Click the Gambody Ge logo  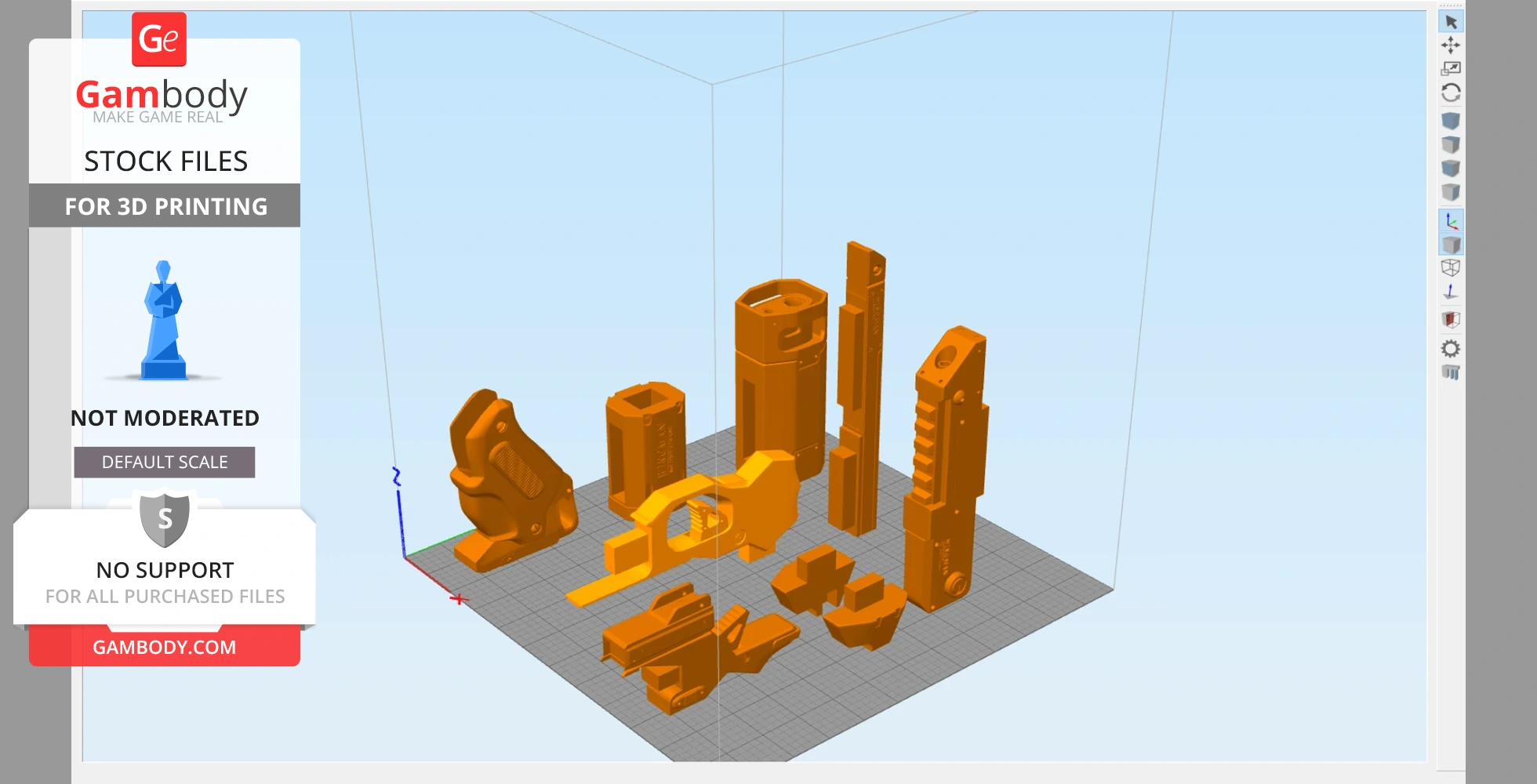point(158,38)
